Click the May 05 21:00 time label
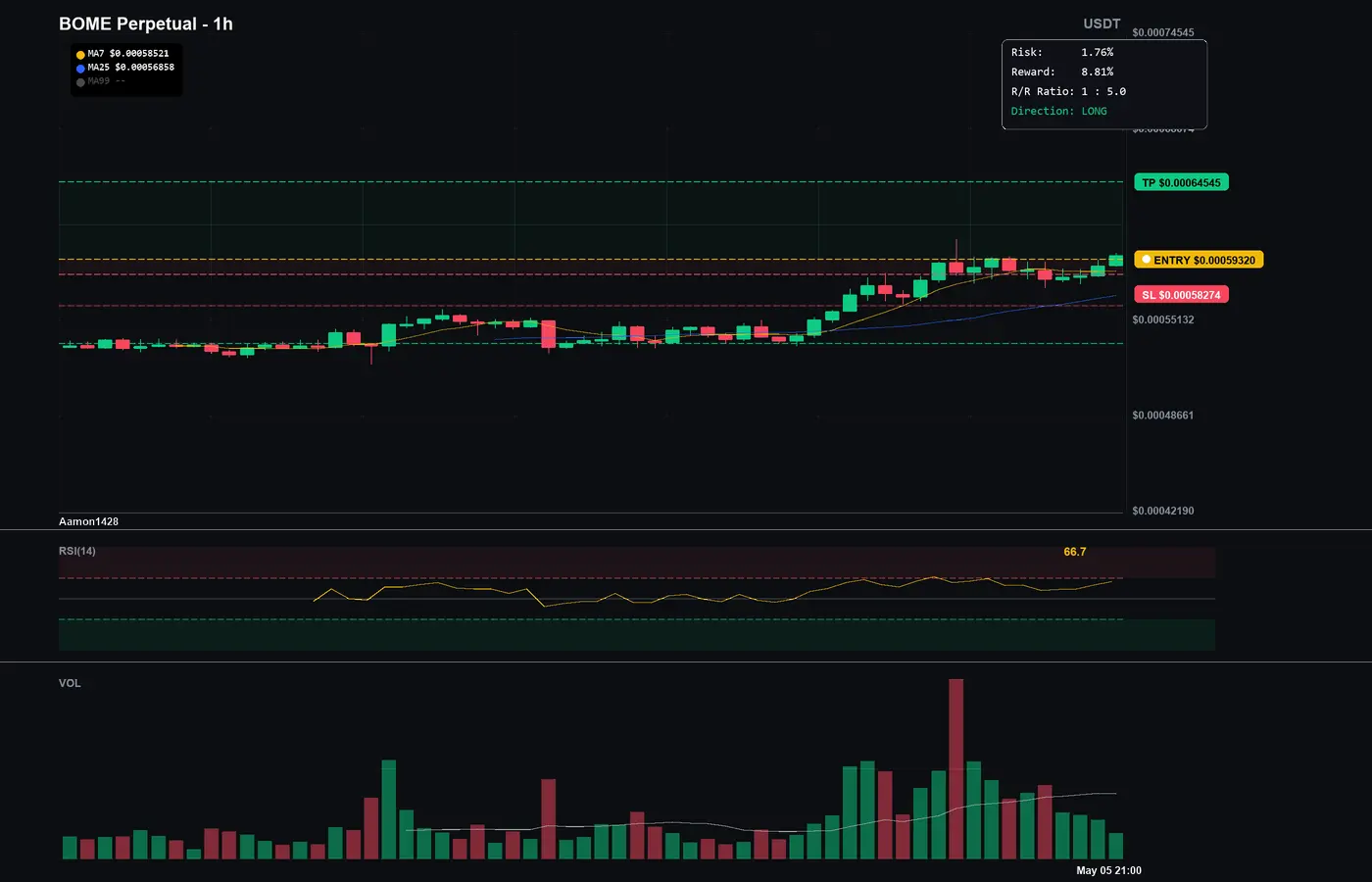This screenshot has height=882, width=1372. coord(1108,870)
